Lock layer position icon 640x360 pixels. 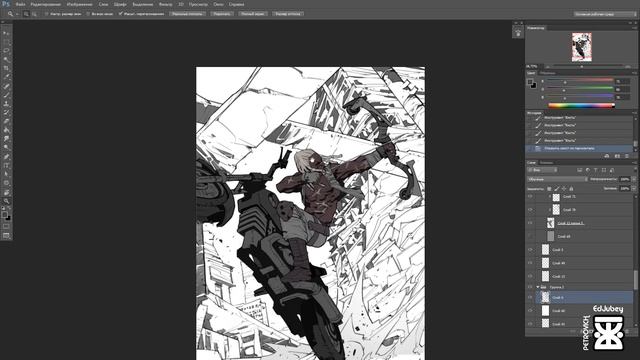click(564, 189)
